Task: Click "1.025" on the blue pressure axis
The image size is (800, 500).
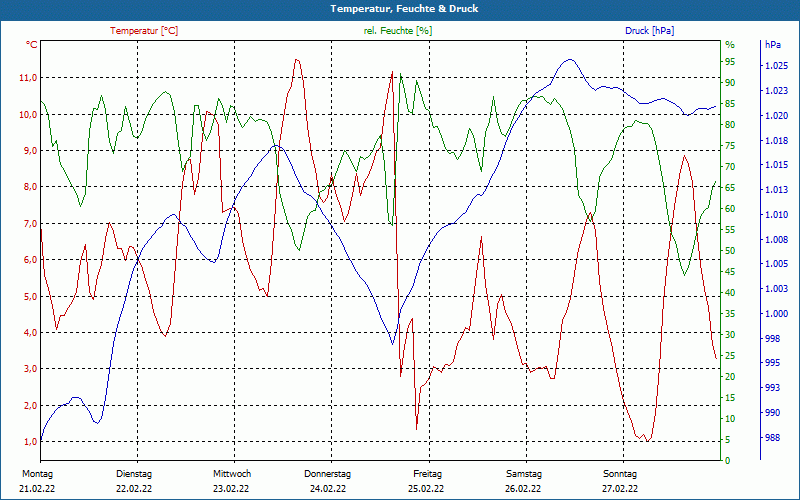Action: pyautogui.click(x=776, y=66)
